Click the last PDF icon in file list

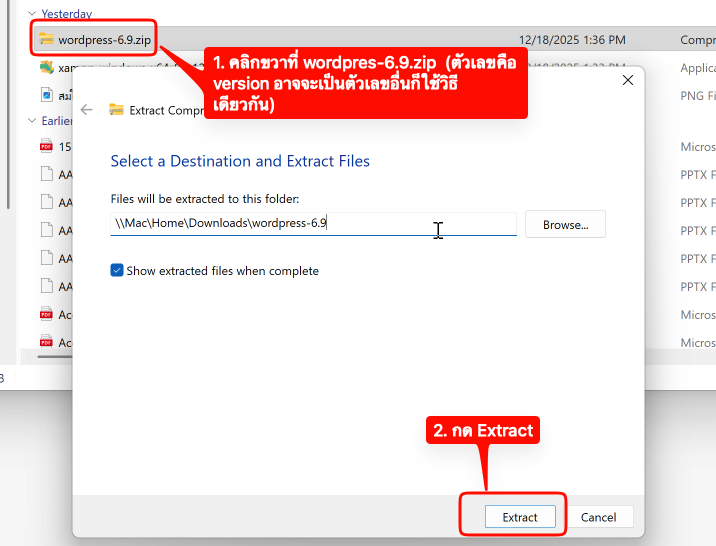coord(46,342)
